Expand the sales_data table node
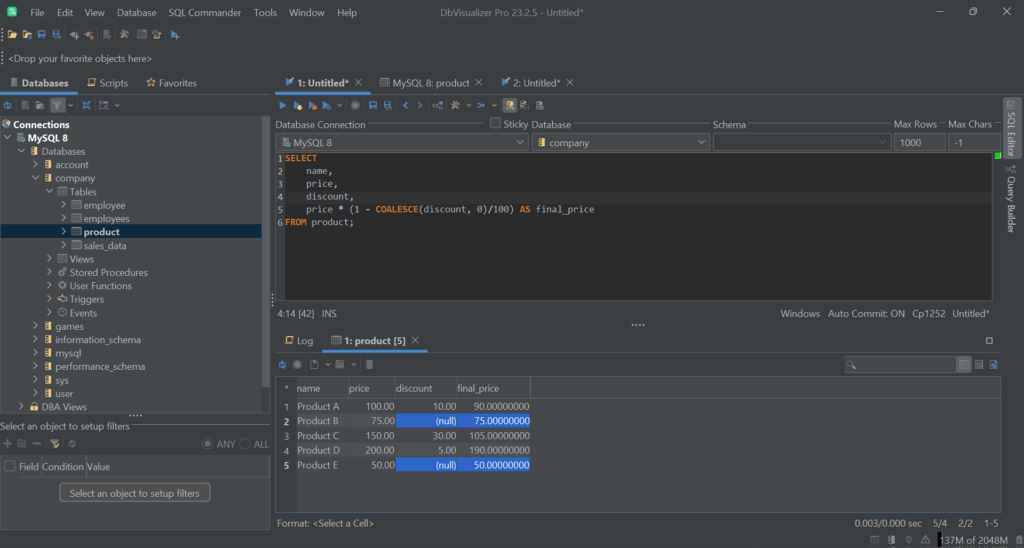1024x548 pixels. (x=64, y=246)
